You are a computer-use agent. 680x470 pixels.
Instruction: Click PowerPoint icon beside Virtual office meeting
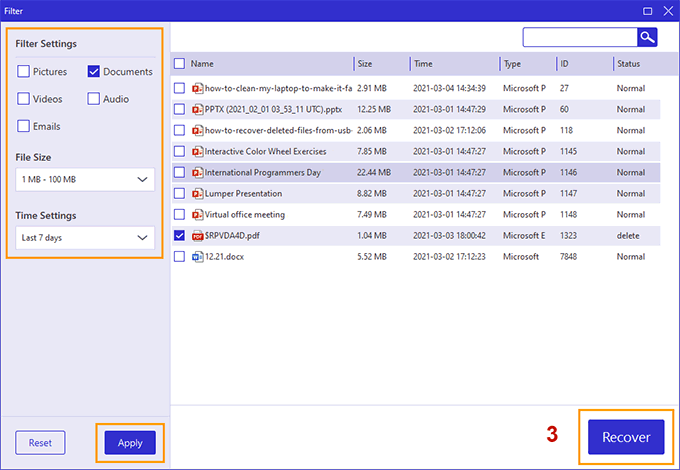197,215
